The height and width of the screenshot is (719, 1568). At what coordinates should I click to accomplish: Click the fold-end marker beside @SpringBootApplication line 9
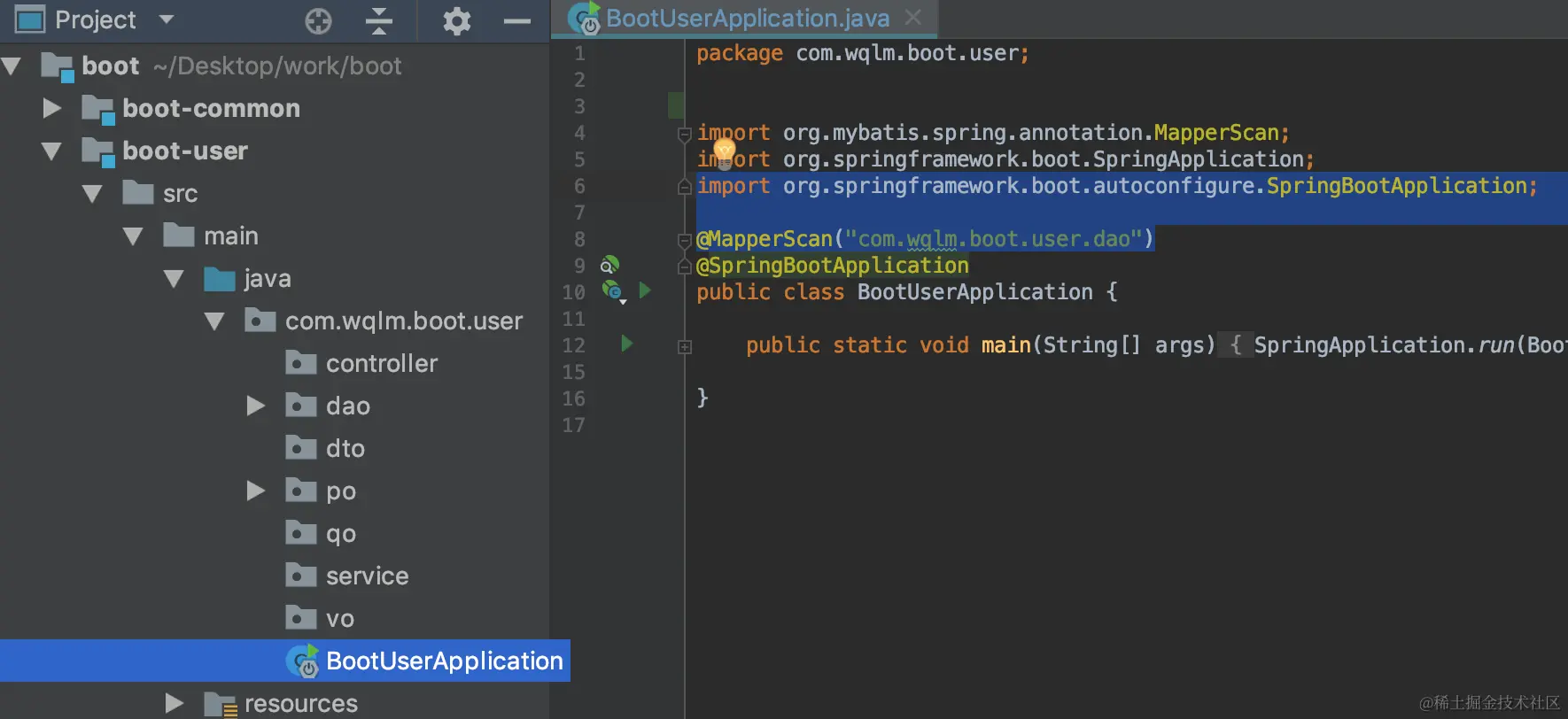click(685, 267)
